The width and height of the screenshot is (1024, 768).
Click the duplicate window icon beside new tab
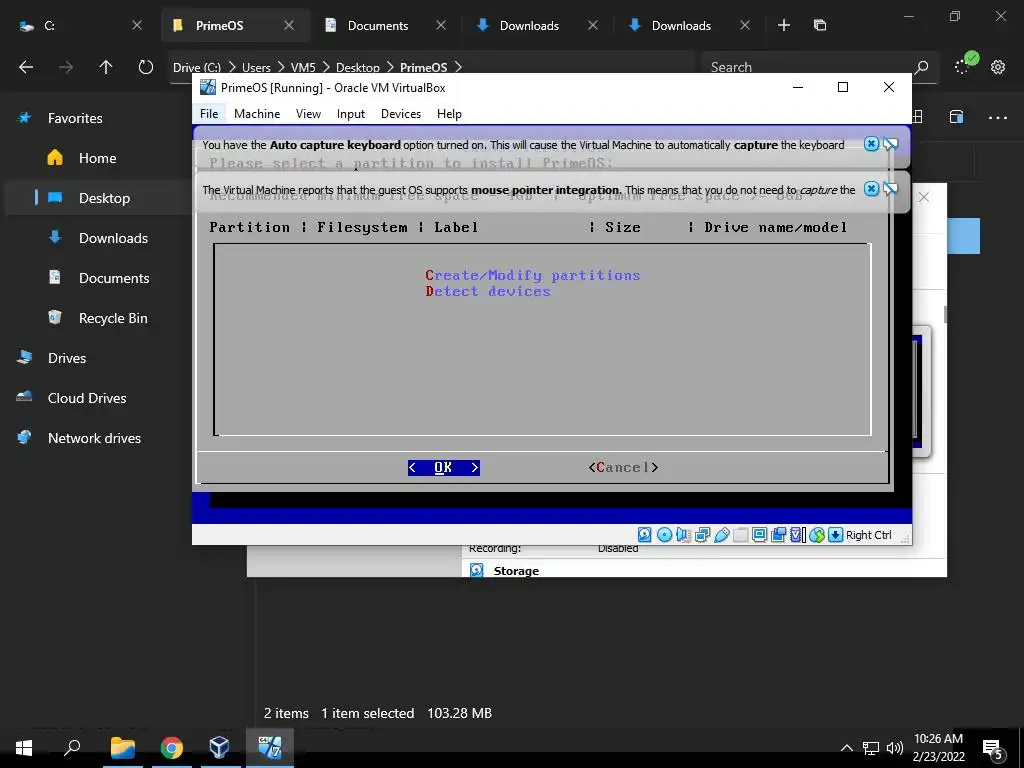pyautogui.click(x=820, y=25)
